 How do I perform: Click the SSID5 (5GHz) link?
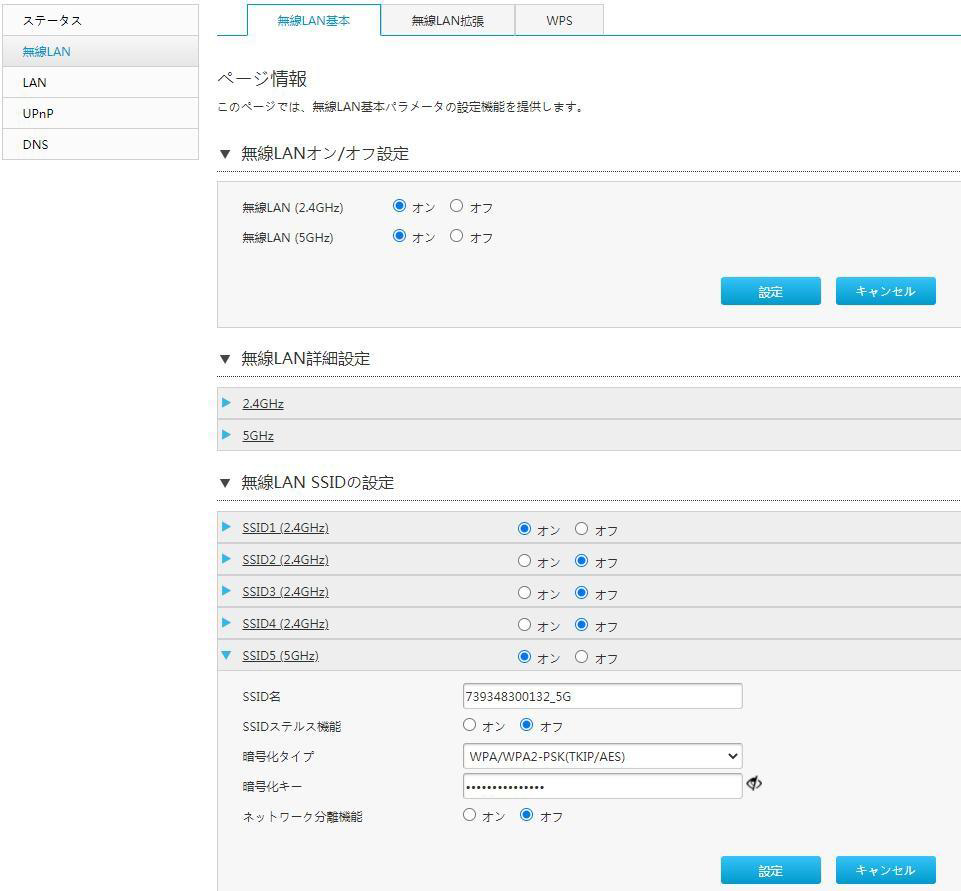pos(281,656)
